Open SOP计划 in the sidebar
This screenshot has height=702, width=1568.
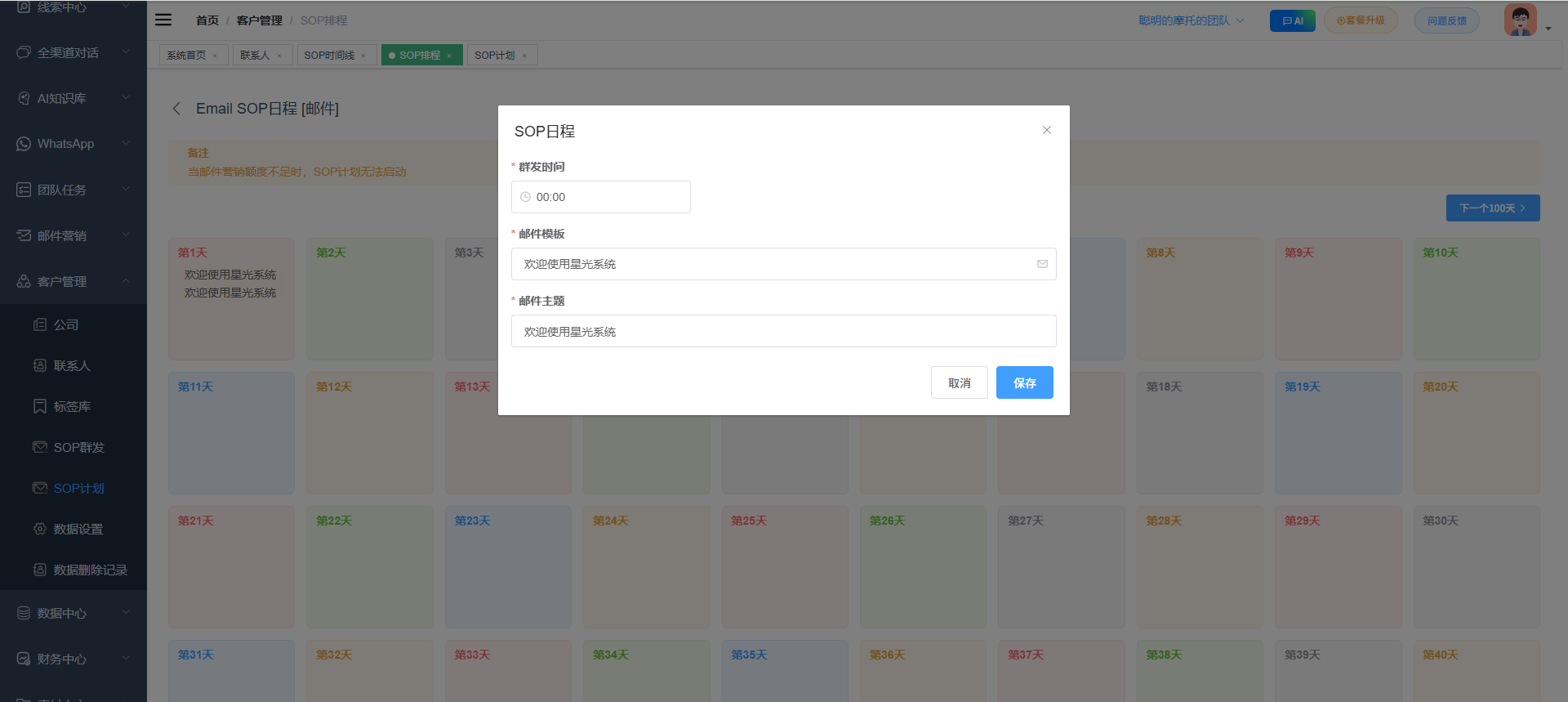point(73,488)
